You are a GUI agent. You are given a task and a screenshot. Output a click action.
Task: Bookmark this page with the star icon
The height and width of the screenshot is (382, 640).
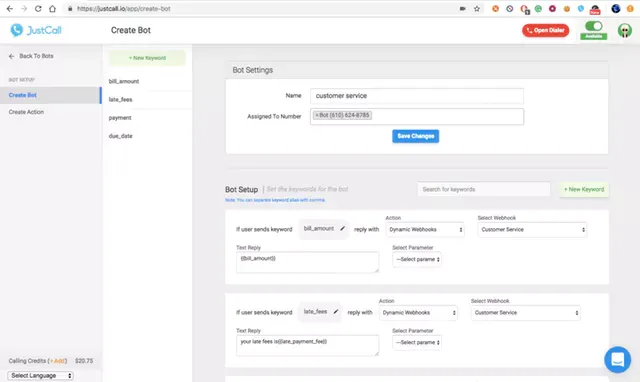pos(477,9)
